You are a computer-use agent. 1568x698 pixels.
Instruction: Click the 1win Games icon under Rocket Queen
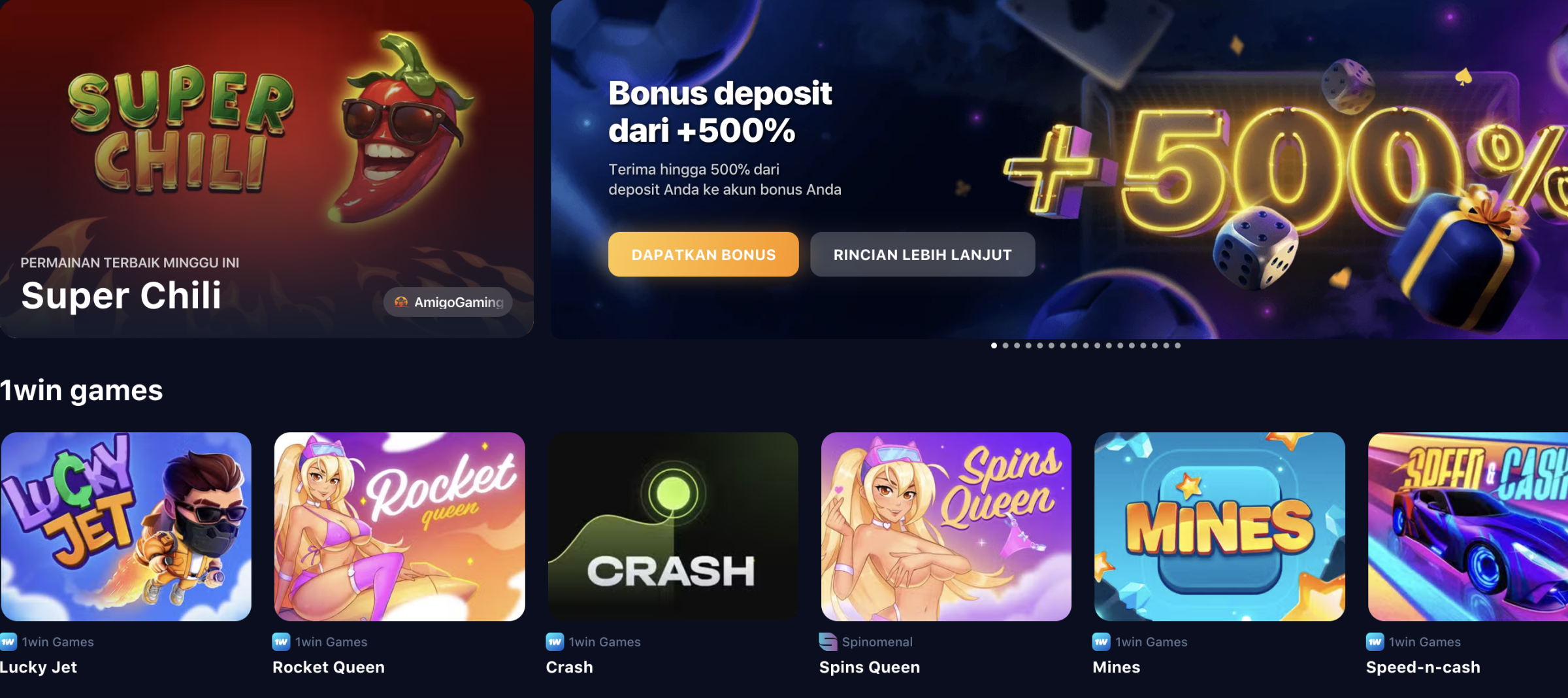(281, 642)
